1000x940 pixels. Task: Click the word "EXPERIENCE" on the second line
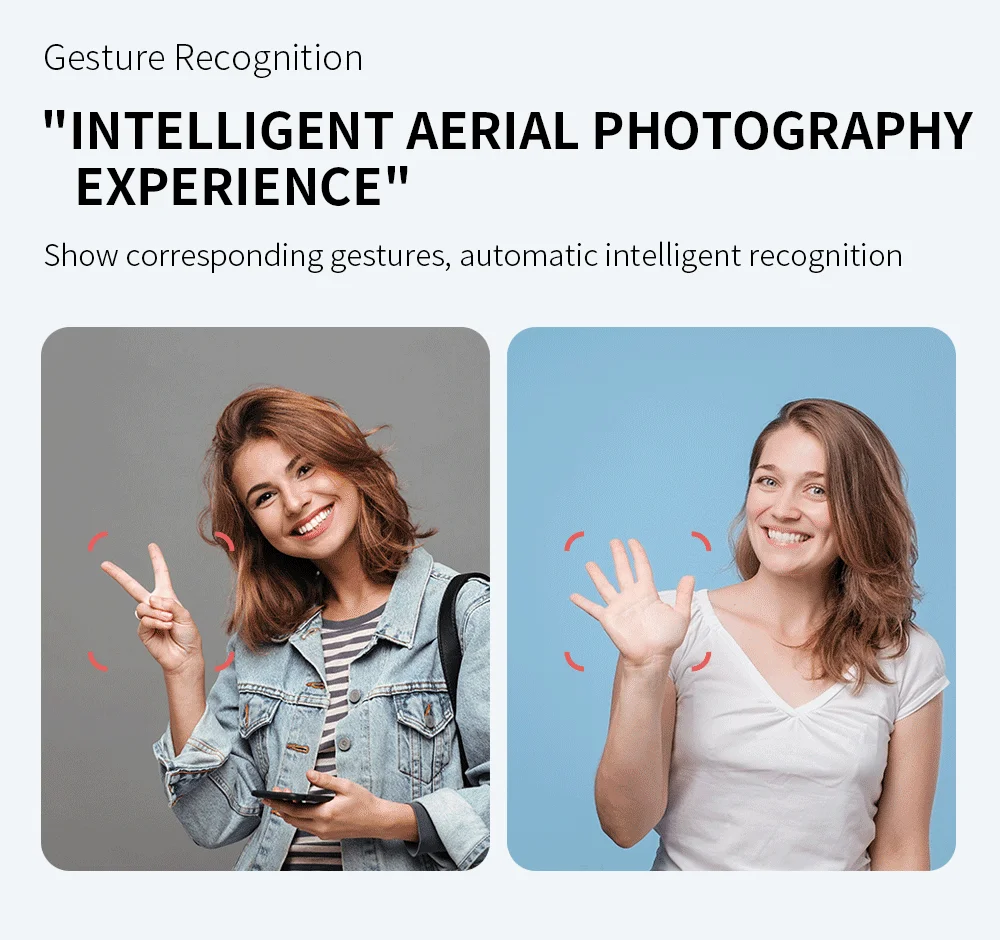(x=230, y=186)
